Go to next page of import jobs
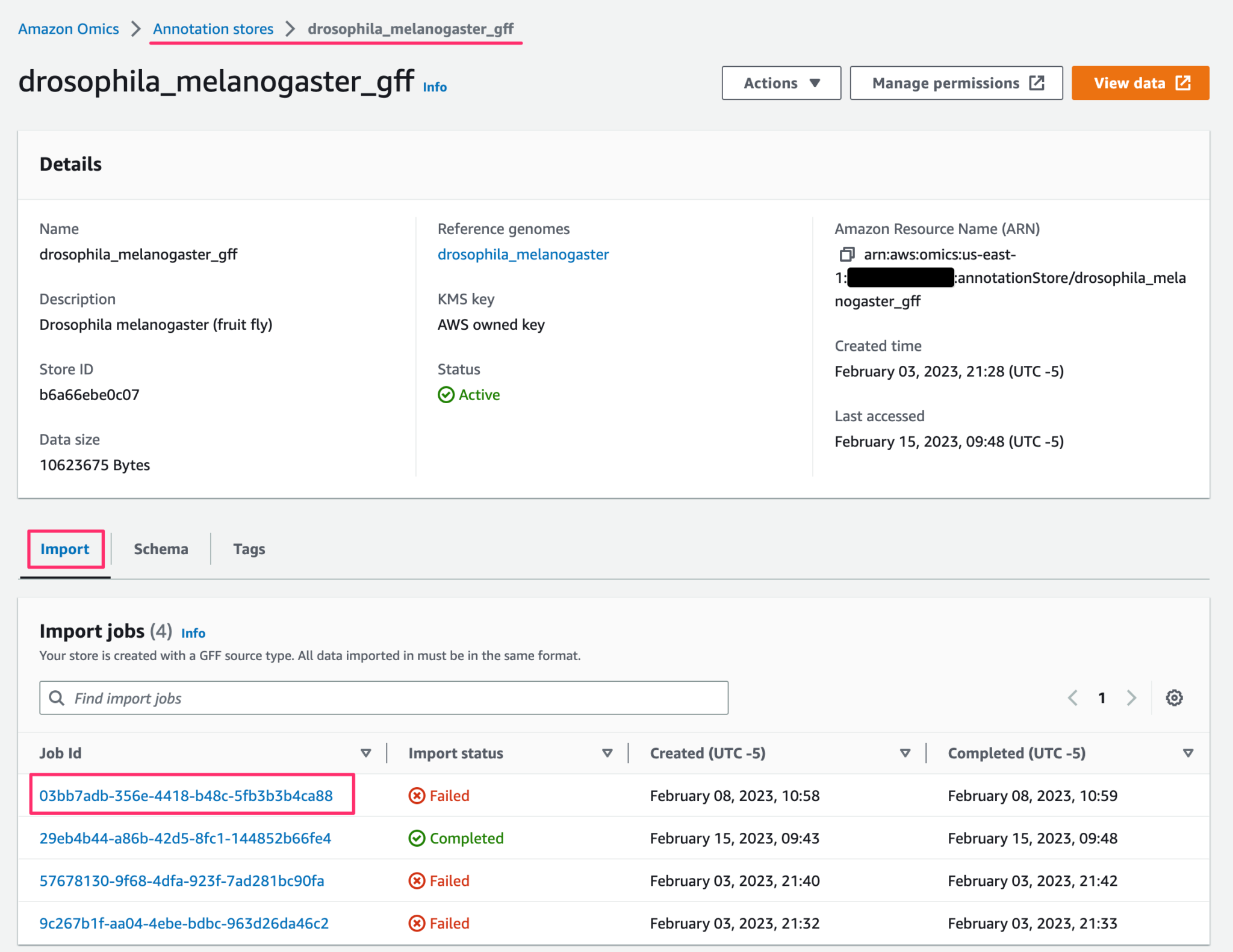The image size is (1233, 952). pos(1132,698)
